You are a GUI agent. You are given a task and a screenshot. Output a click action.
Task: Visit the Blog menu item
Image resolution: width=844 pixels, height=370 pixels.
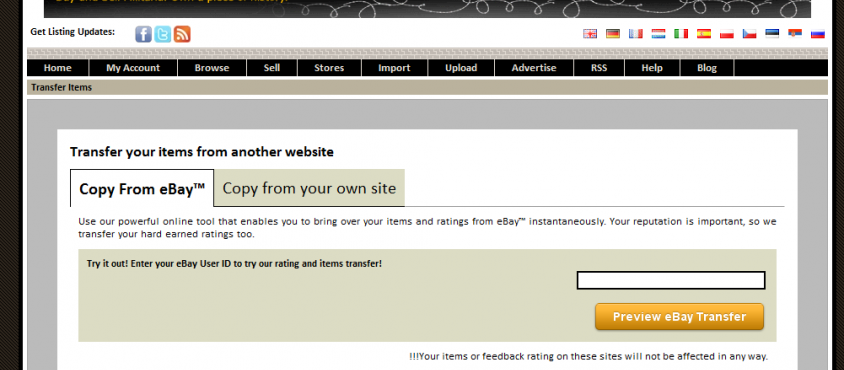coord(707,68)
